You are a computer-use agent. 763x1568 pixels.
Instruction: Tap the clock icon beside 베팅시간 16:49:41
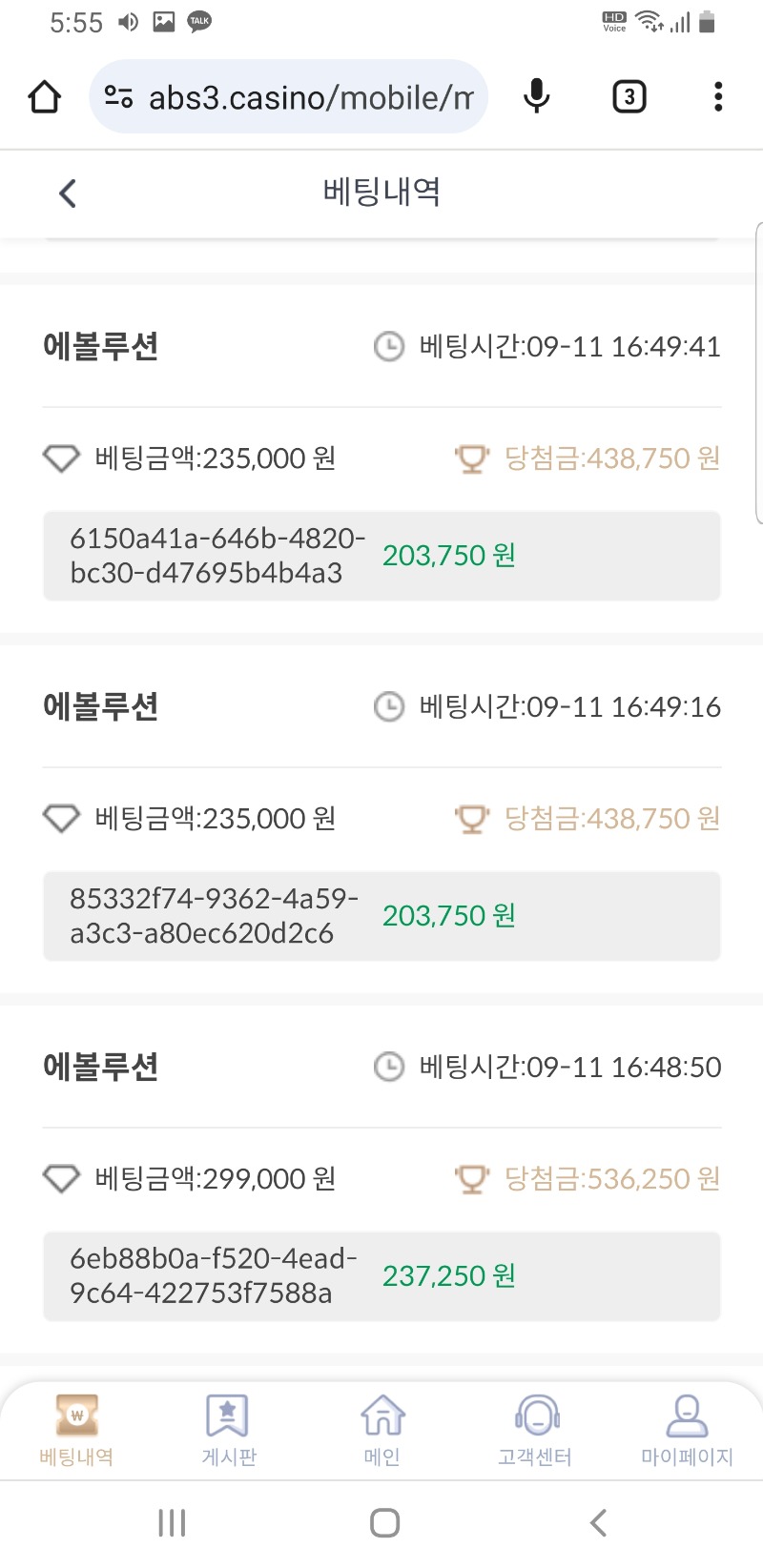point(388,346)
